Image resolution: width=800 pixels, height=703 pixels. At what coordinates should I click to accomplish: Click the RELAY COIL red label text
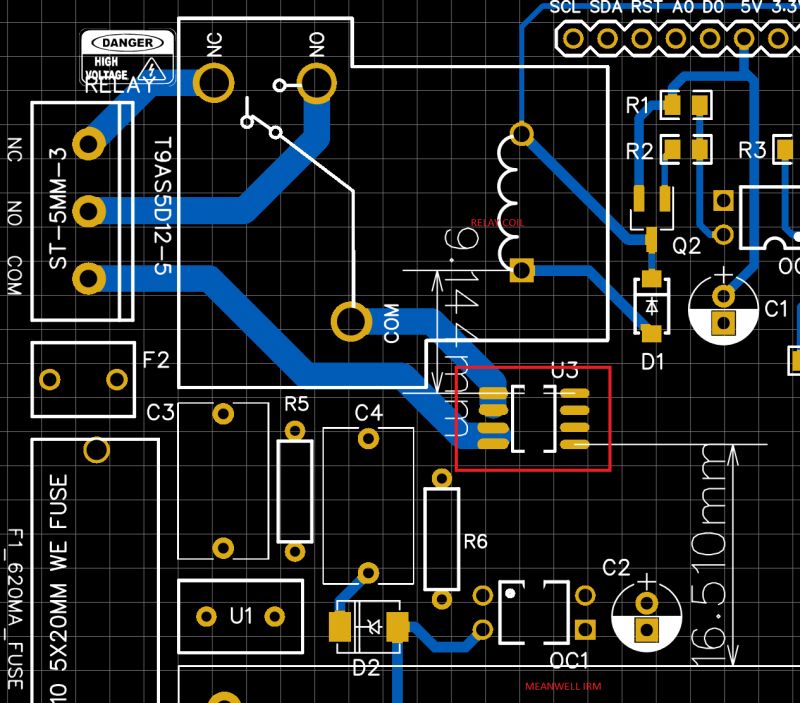[497, 220]
